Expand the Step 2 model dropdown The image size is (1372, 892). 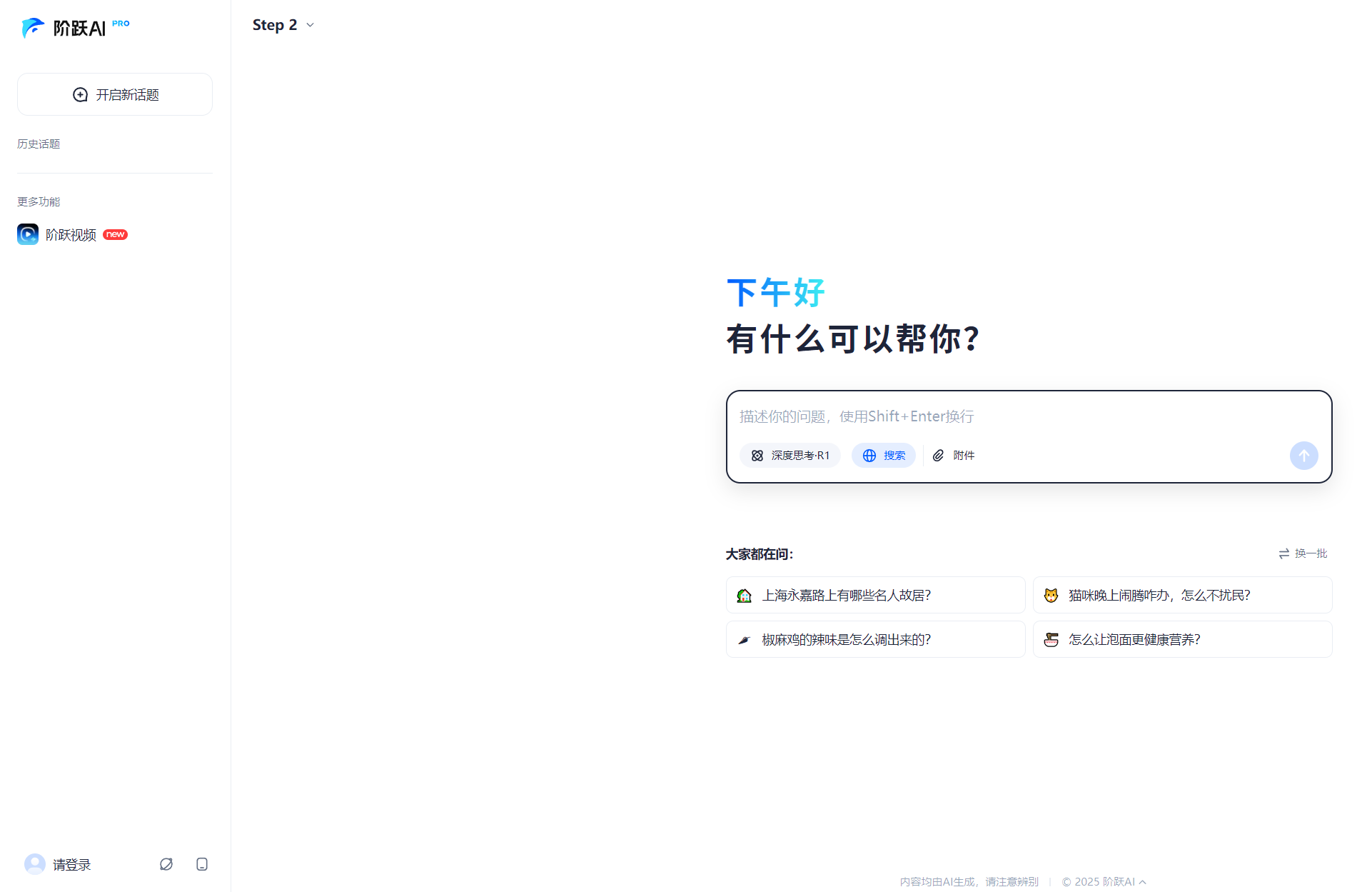point(283,24)
